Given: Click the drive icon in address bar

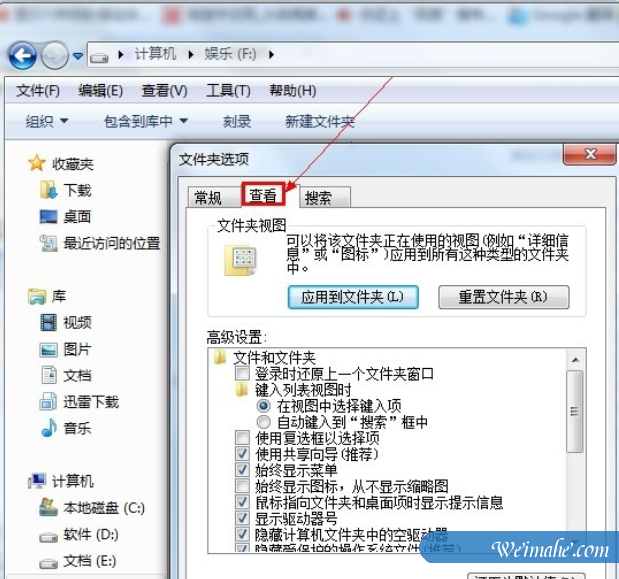Looking at the screenshot, I should pos(99,57).
